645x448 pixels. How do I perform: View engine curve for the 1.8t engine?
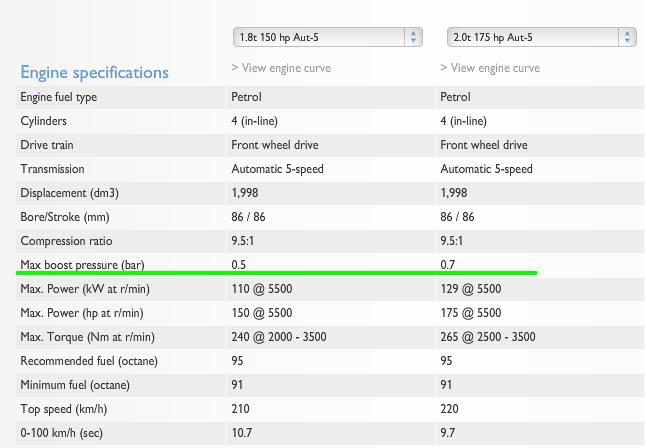click(x=281, y=69)
